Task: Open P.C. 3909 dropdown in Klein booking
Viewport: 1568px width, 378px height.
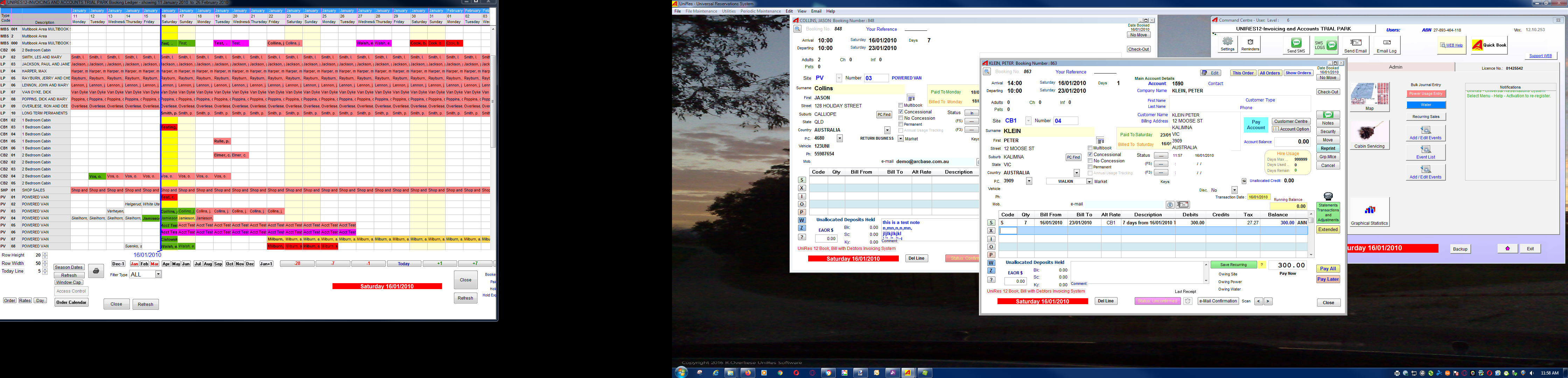Action: (1029, 181)
